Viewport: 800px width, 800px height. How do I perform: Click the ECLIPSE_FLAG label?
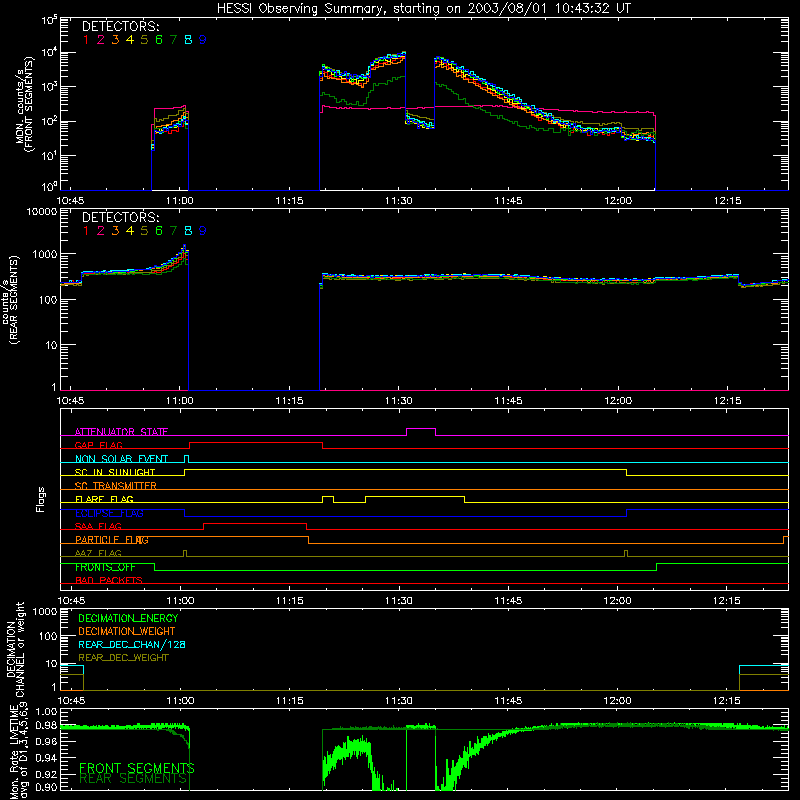109,513
